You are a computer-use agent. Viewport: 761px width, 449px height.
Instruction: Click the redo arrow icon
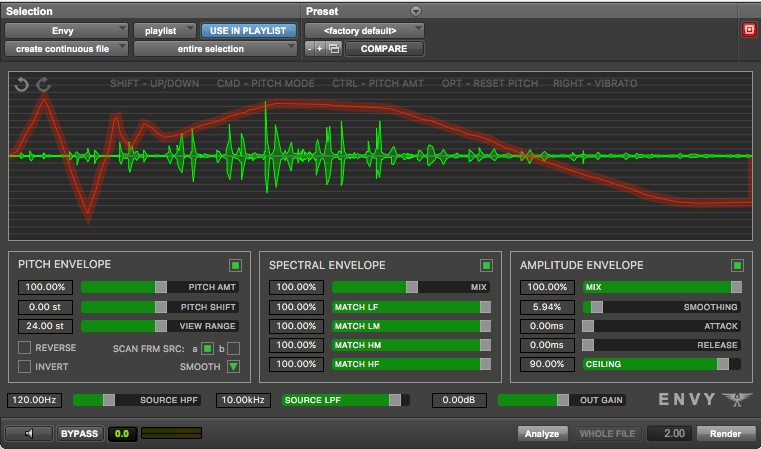point(43,84)
